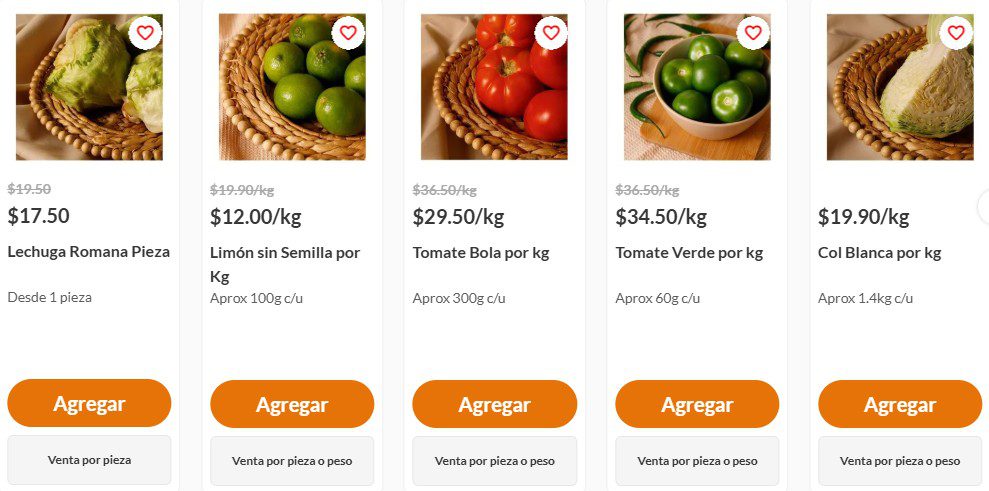The width and height of the screenshot is (989, 491).
Task: Favorite the Lechuga Romana heart icon
Action: [145, 32]
